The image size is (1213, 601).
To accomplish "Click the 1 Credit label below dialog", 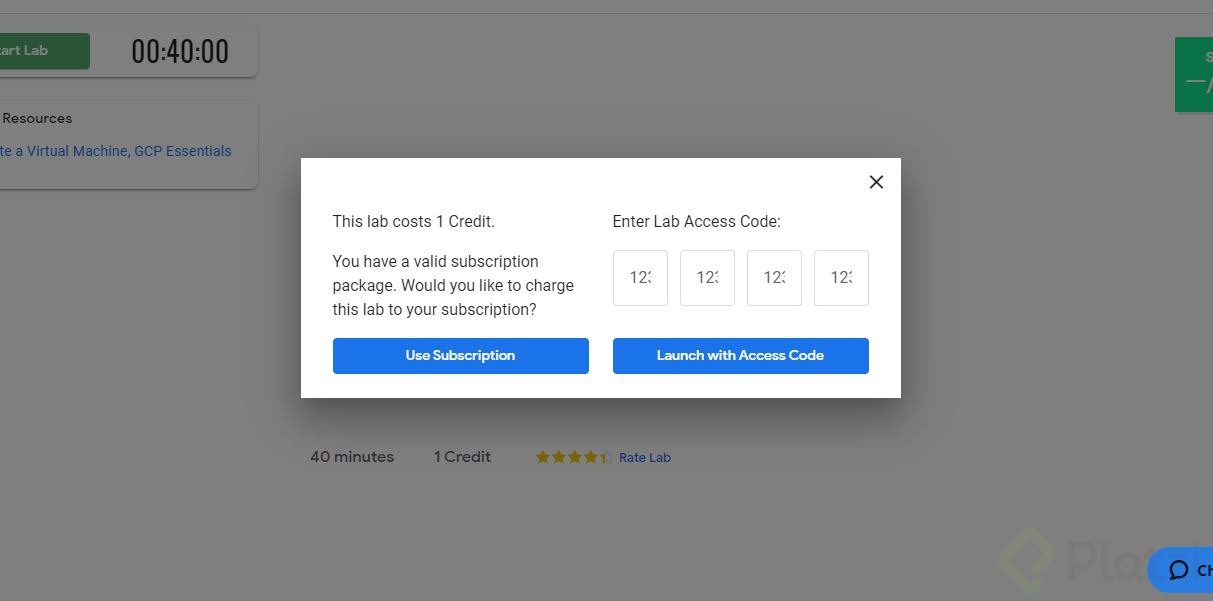I will tap(462, 457).
